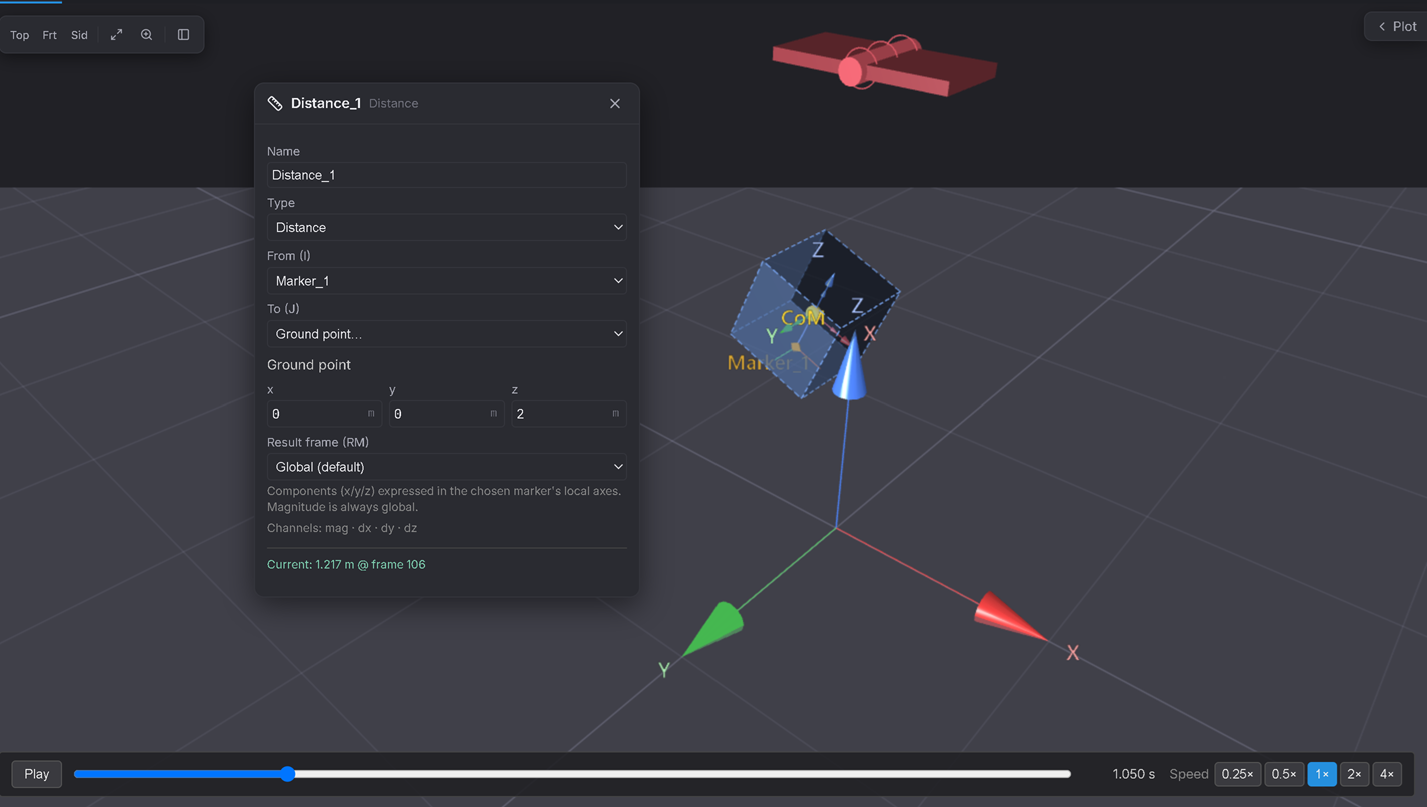Toggle the sidebar panel layout icon
The width and height of the screenshot is (1427, 807).
coord(183,35)
